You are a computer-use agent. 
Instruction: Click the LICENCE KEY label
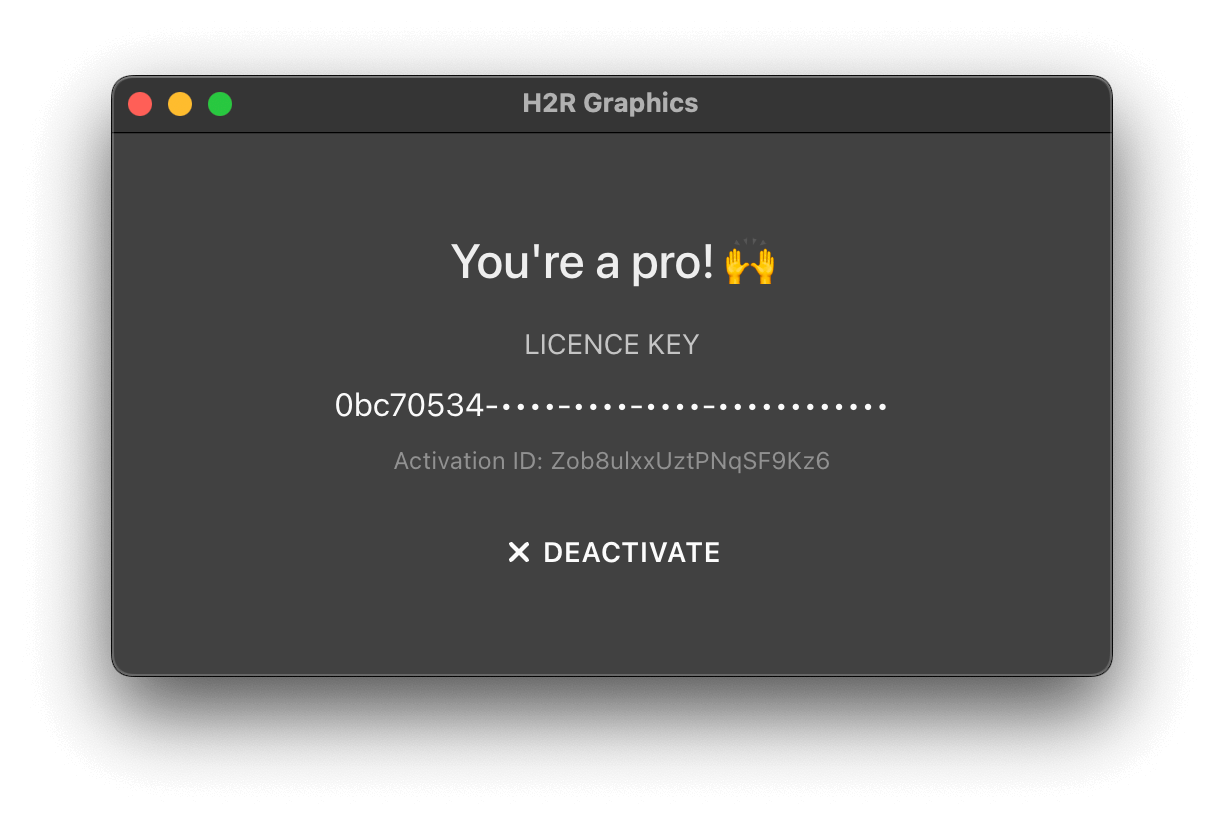point(612,345)
